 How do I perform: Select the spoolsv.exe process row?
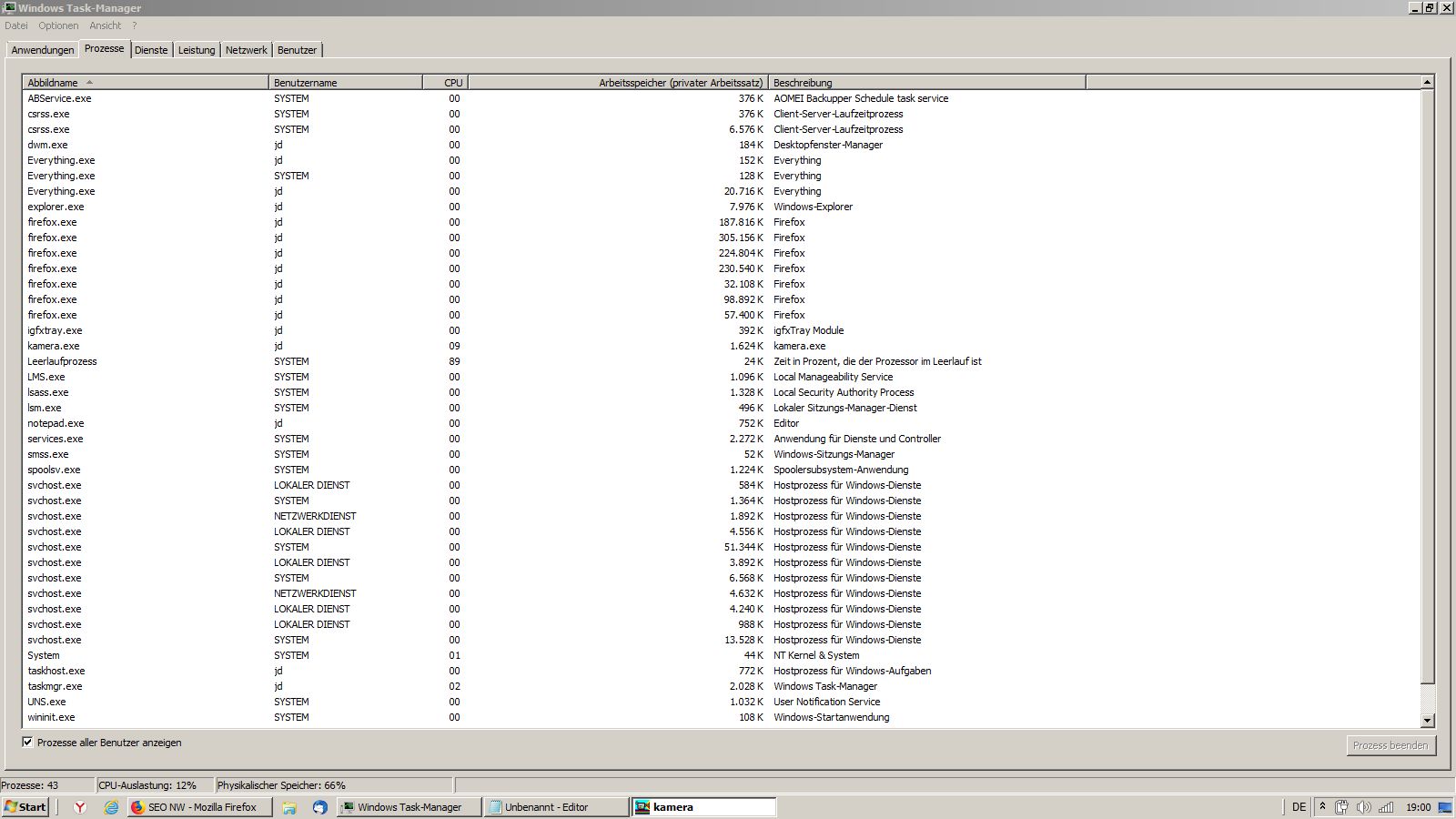tap(722, 470)
